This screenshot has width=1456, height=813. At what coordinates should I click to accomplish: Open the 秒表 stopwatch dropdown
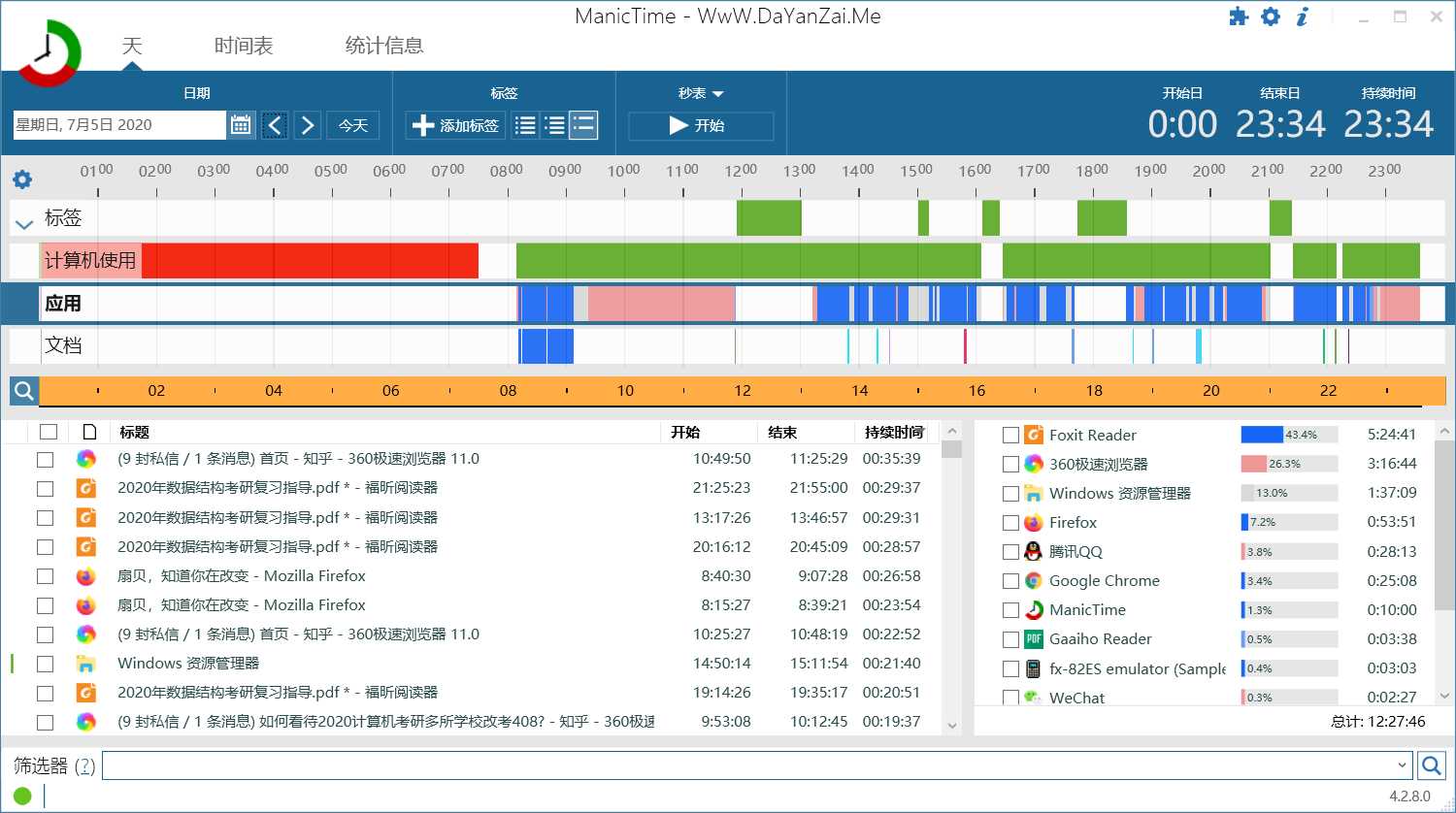click(701, 93)
